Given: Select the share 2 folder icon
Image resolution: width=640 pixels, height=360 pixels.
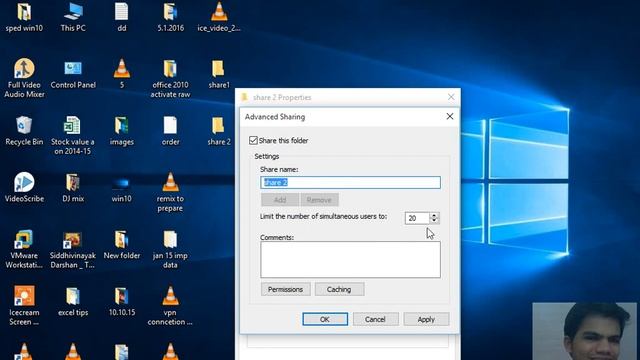Looking at the screenshot, I should [219, 131].
